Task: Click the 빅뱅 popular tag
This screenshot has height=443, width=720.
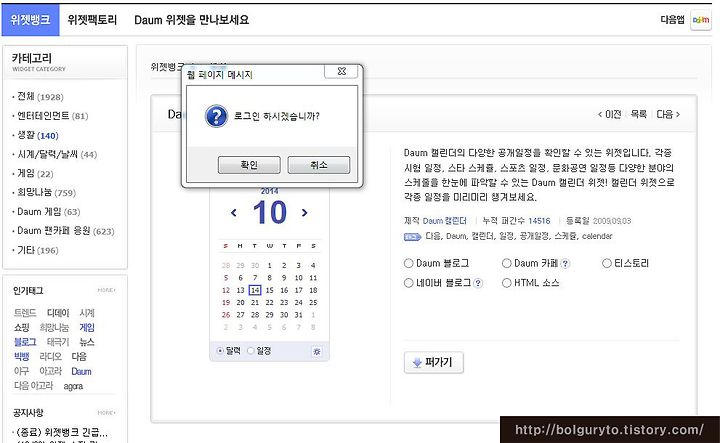Action: (22, 357)
